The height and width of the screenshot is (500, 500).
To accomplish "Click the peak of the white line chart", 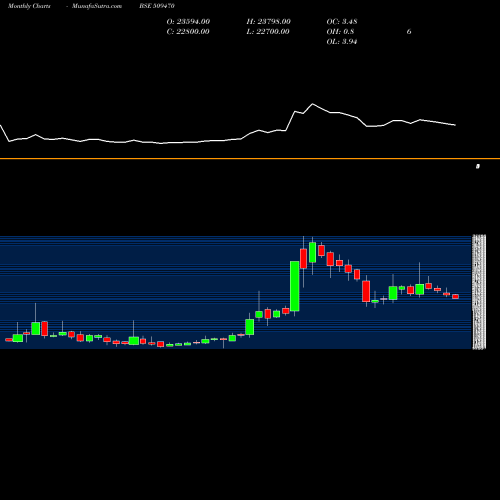I will point(313,104).
